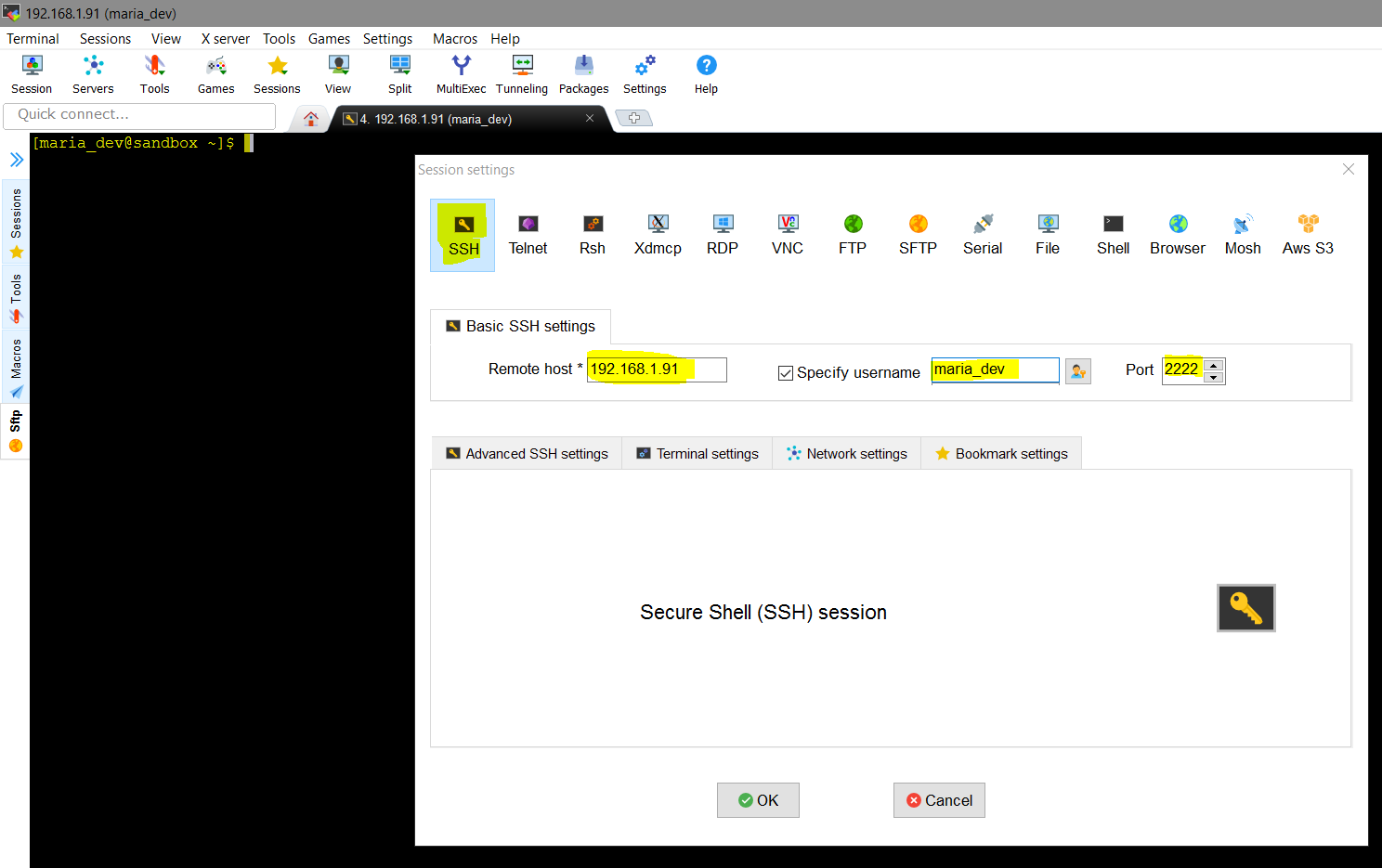Select the Telnet session type icon
1382x868 pixels.
[x=528, y=235]
